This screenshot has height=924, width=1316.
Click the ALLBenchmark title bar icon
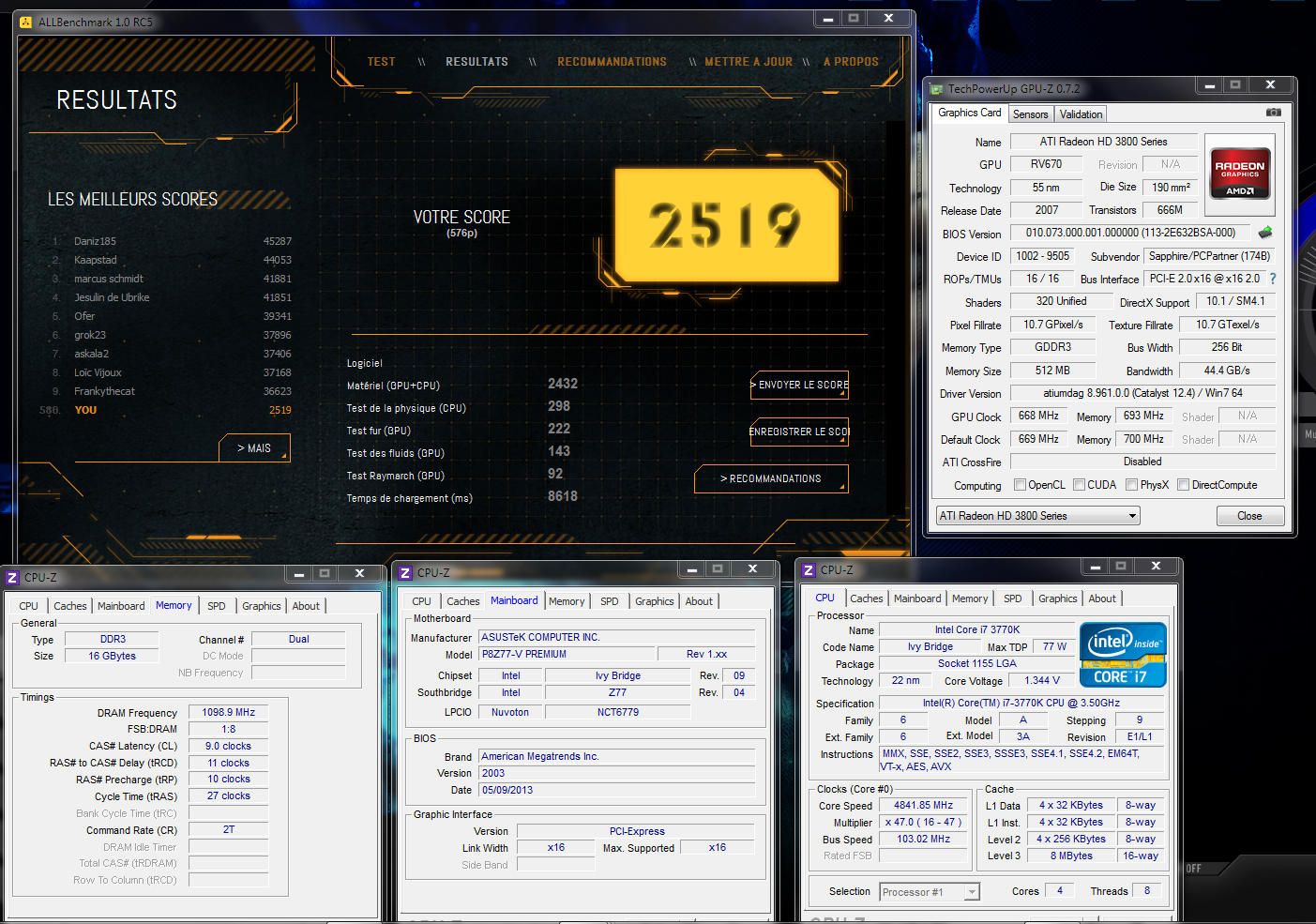pyautogui.click(x=25, y=22)
